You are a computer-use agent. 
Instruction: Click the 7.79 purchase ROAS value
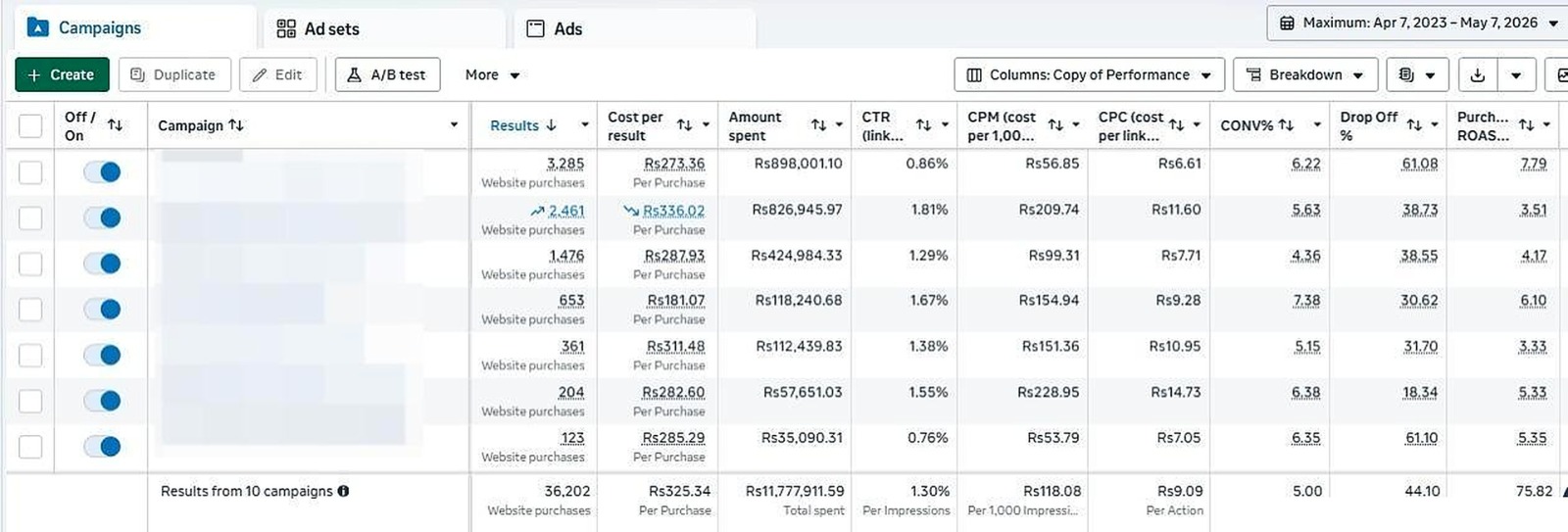pos(1534,164)
